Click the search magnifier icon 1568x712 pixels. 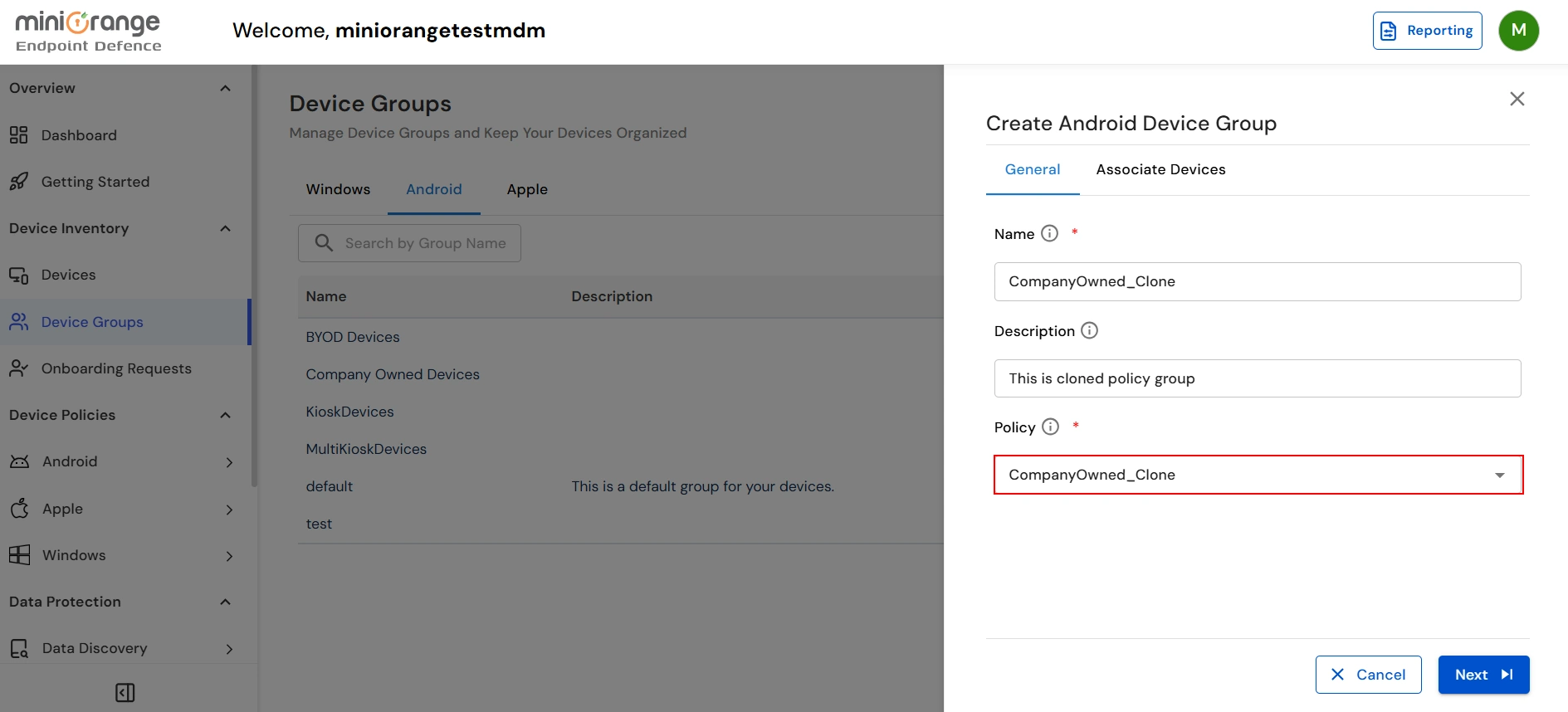[x=324, y=242]
